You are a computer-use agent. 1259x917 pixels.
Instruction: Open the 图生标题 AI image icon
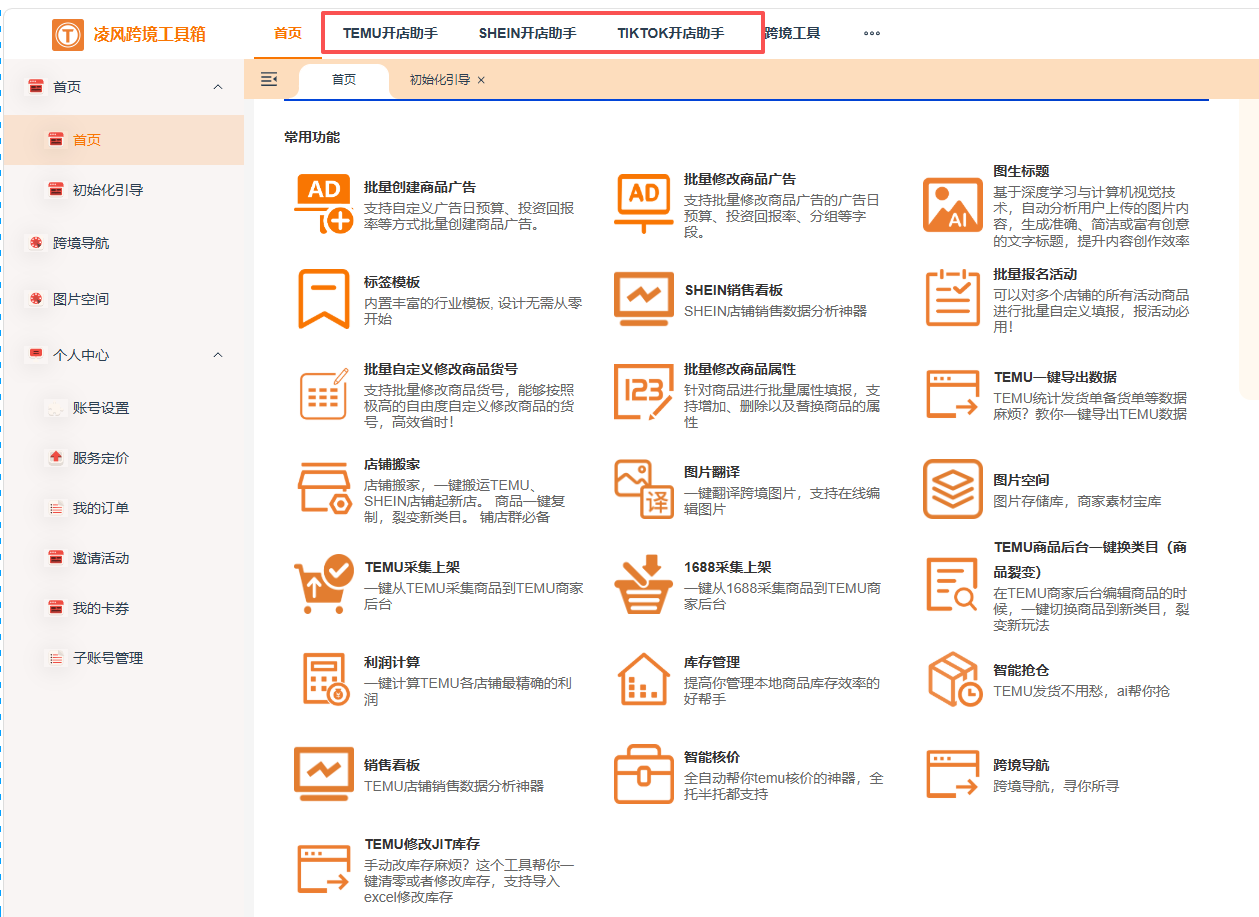tap(953, 204)
